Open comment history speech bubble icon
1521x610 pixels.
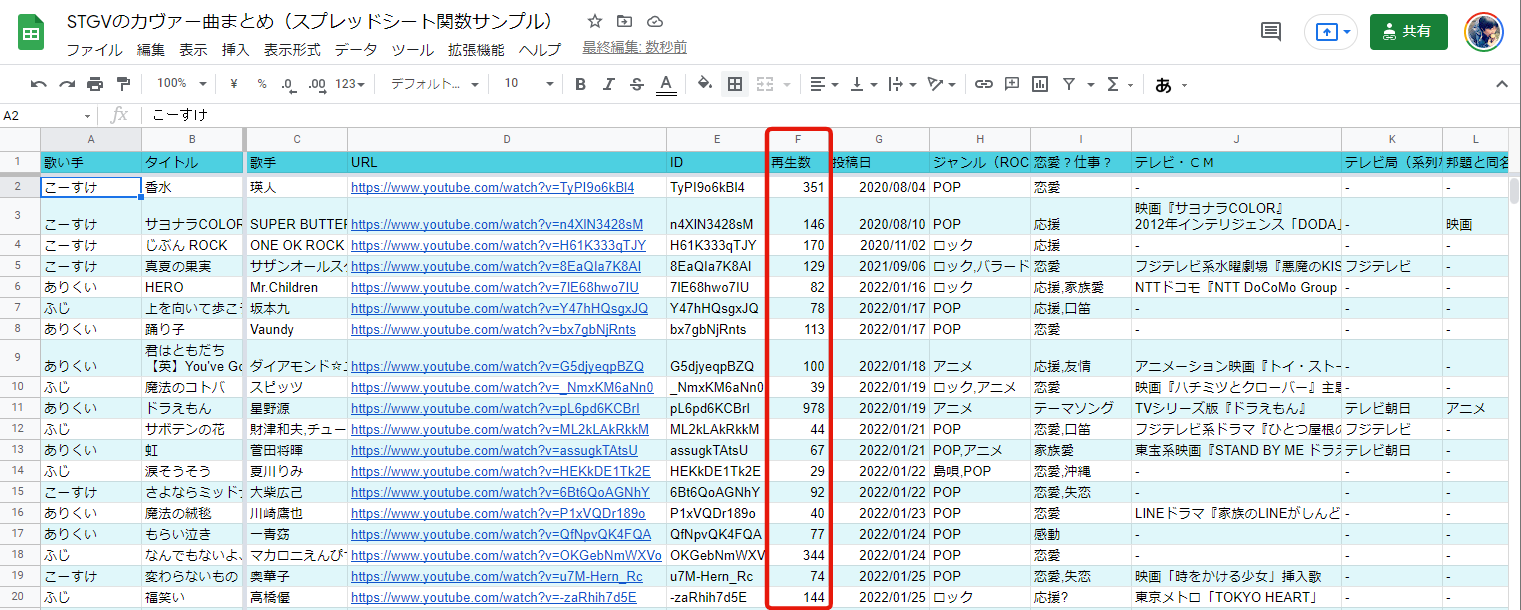coord(1271,32)
